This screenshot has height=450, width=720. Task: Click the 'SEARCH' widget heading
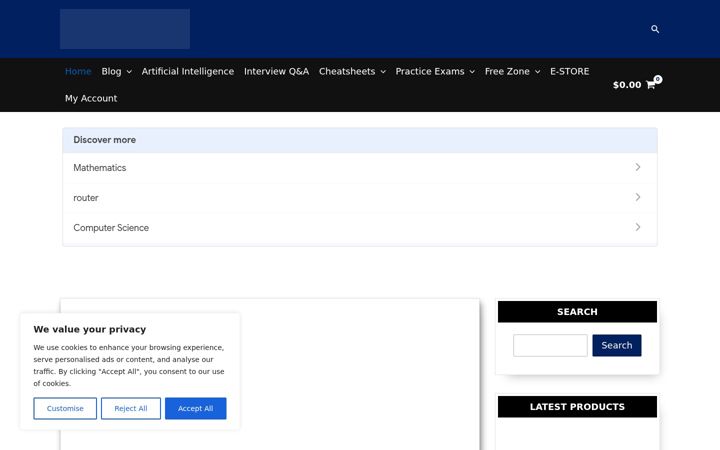coord(577,312)
